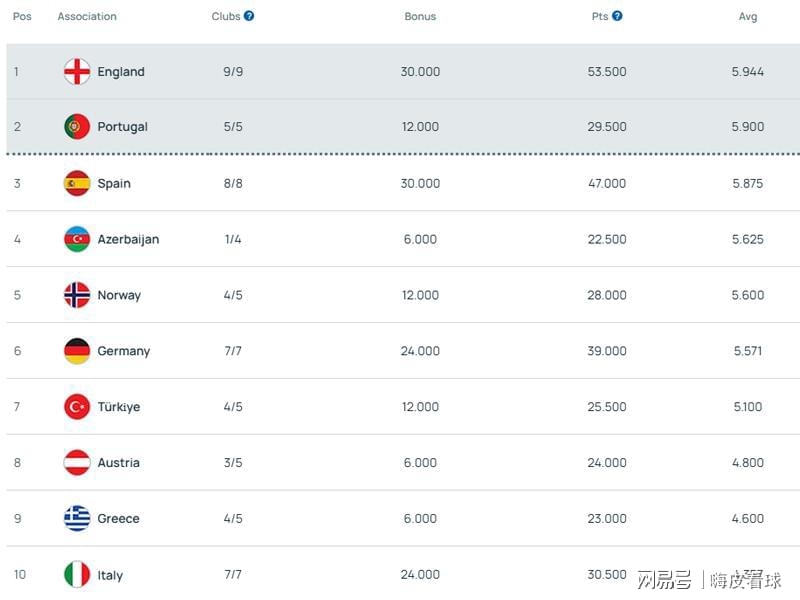The width and height of the screenshot is (800, 600).
Task: Click the Norway flag icon
Action: [x=77, y=295]
